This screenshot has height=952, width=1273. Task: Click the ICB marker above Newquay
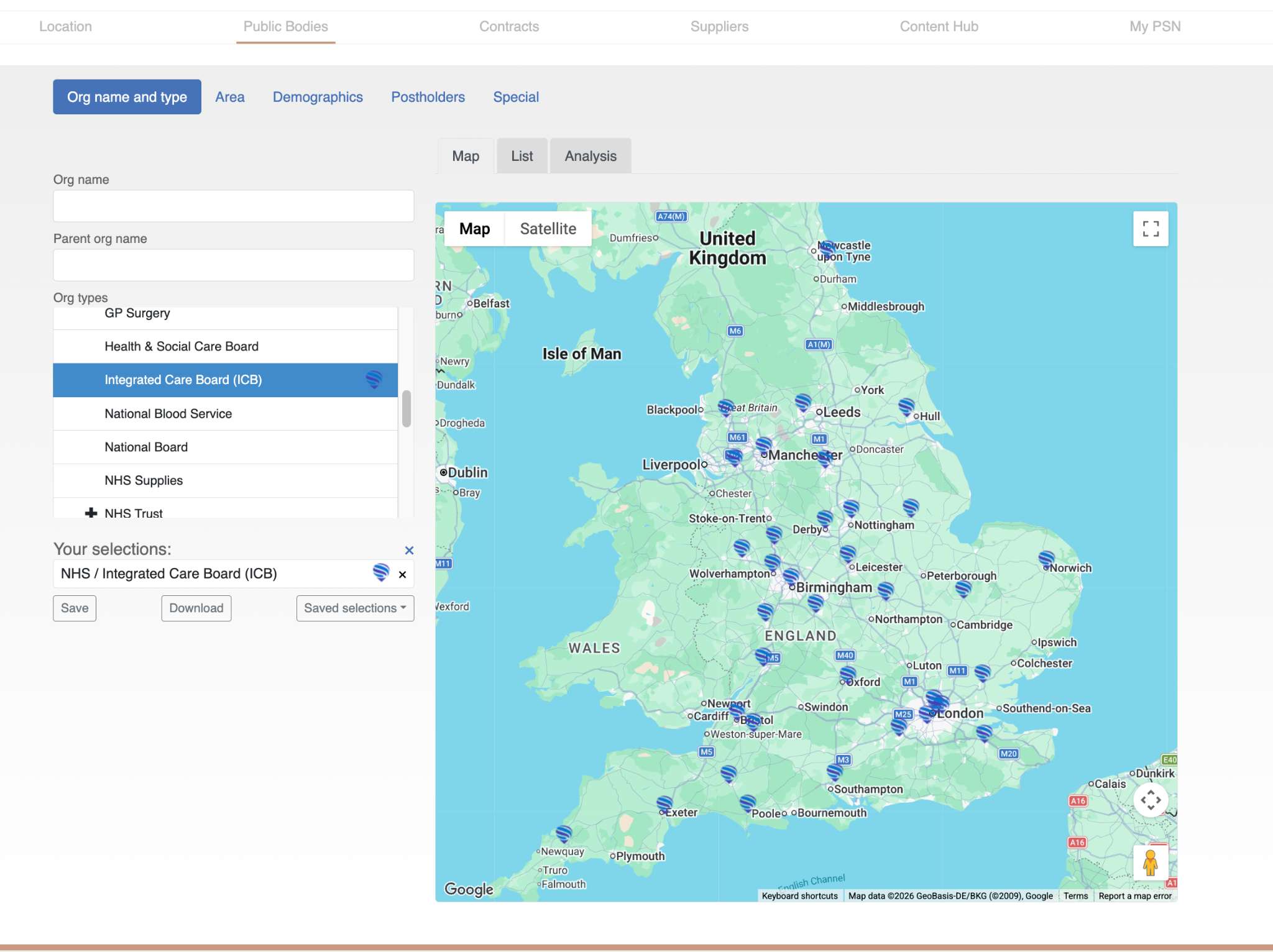click(564, 834)
